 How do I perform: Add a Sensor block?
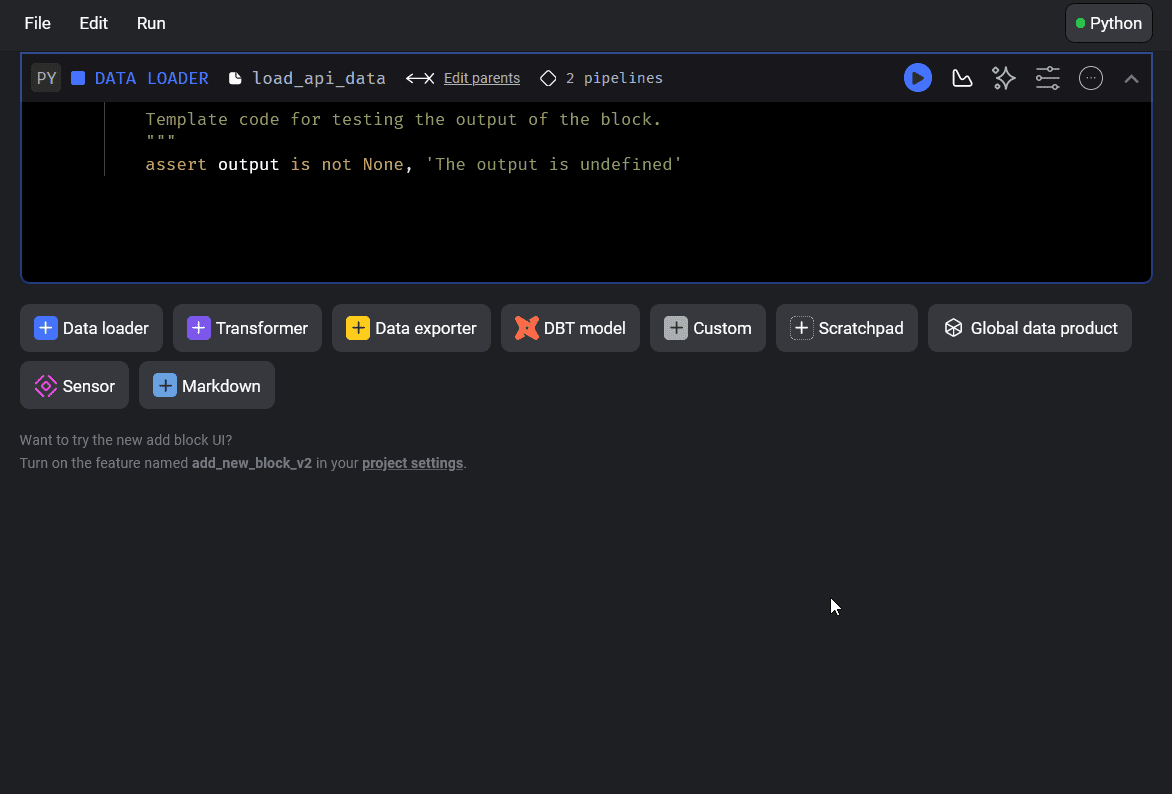point(75,386)
